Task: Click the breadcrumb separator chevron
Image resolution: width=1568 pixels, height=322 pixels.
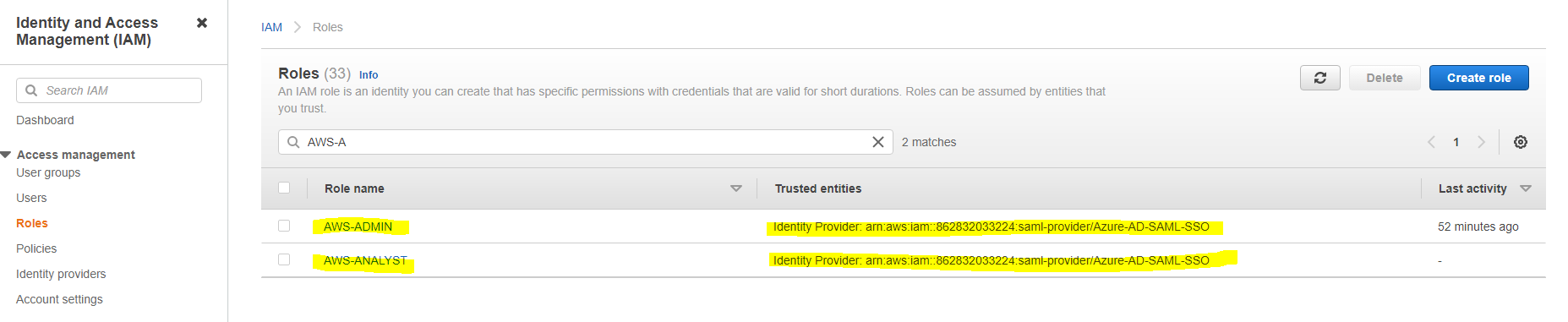Action: click(298, 27)
